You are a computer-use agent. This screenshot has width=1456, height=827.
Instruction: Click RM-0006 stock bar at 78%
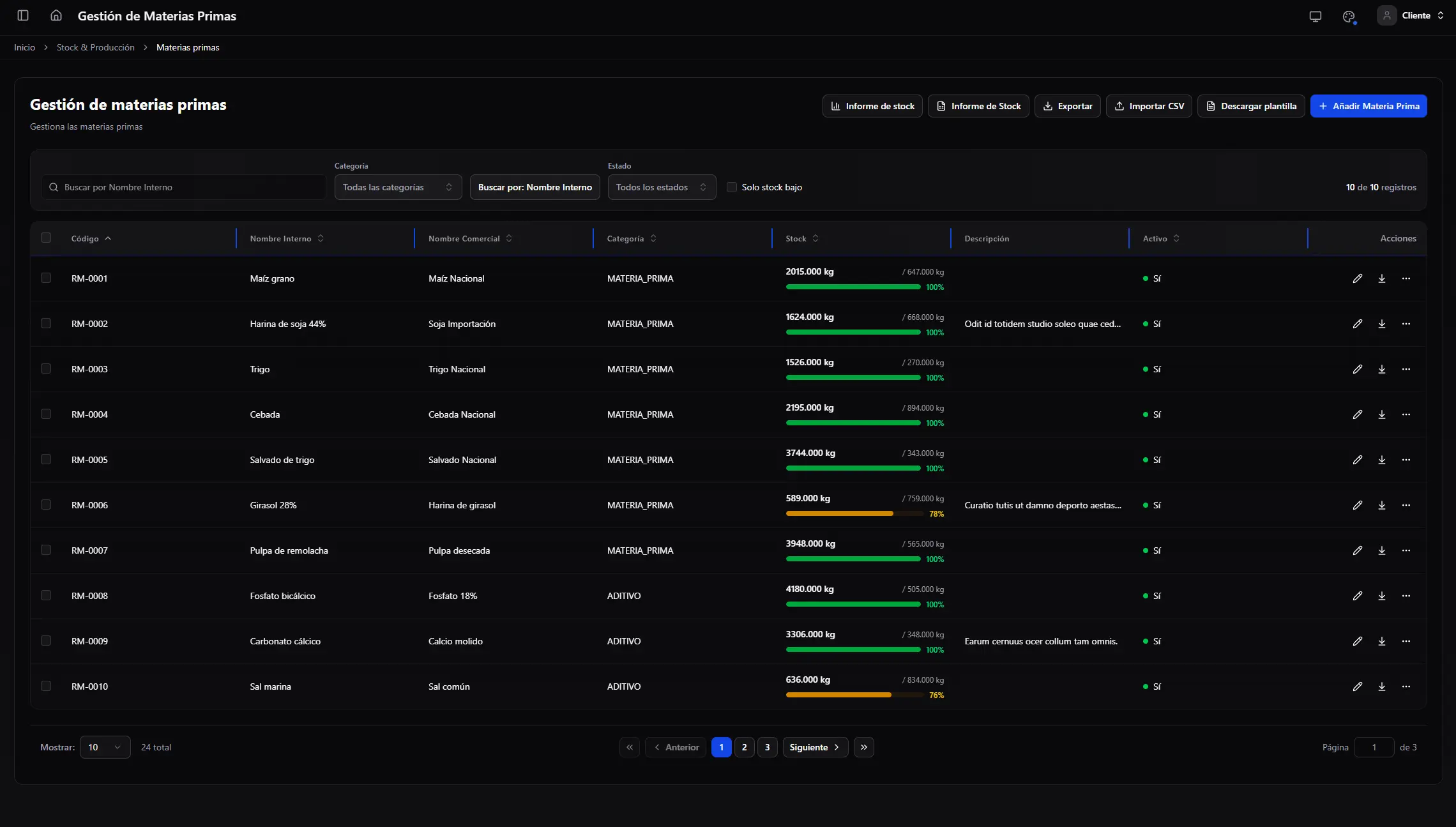click(854, 513)
